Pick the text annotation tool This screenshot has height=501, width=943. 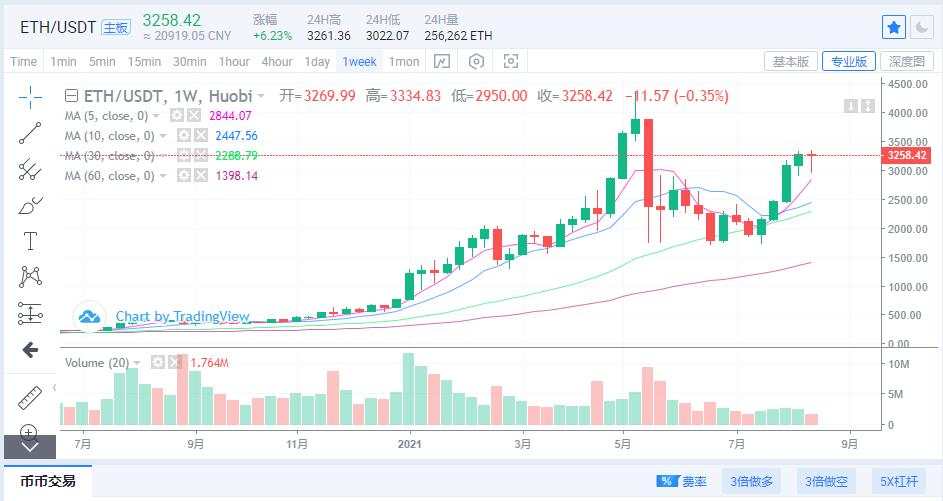tap(29, 241)
